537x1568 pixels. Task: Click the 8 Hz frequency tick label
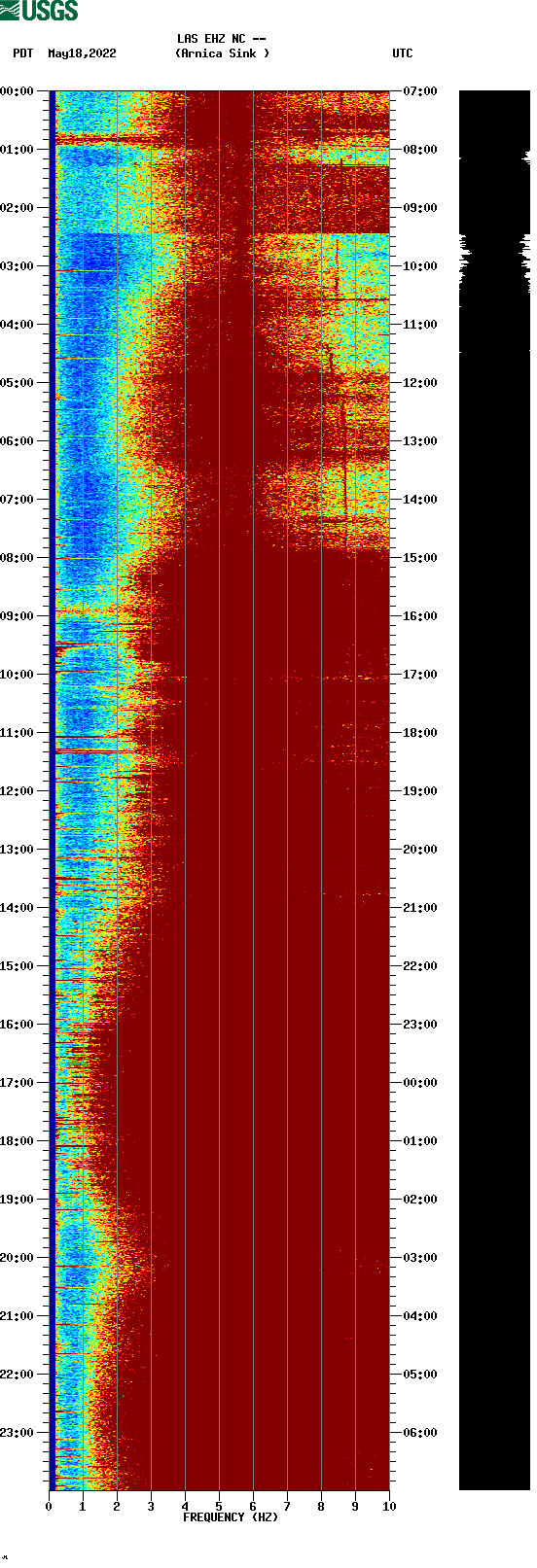321,1507
